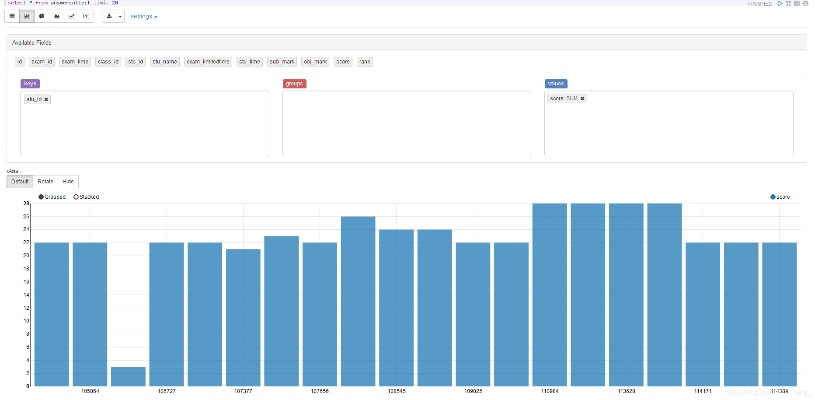Switch to line chart icon
815x400 pixels.
(70, 17)
